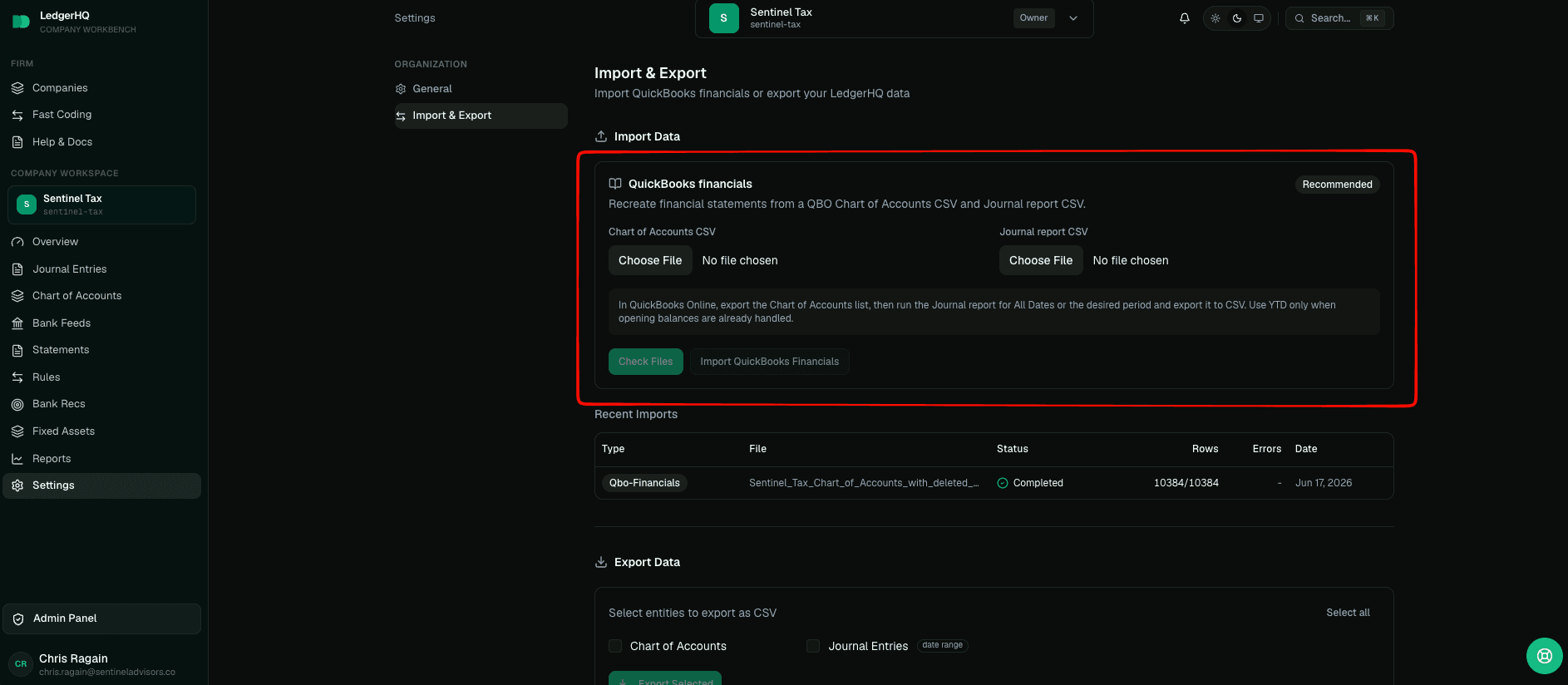Click the Bank Recs target icon
Viewport: 1568px width, 685px height.
coord(17,404)
